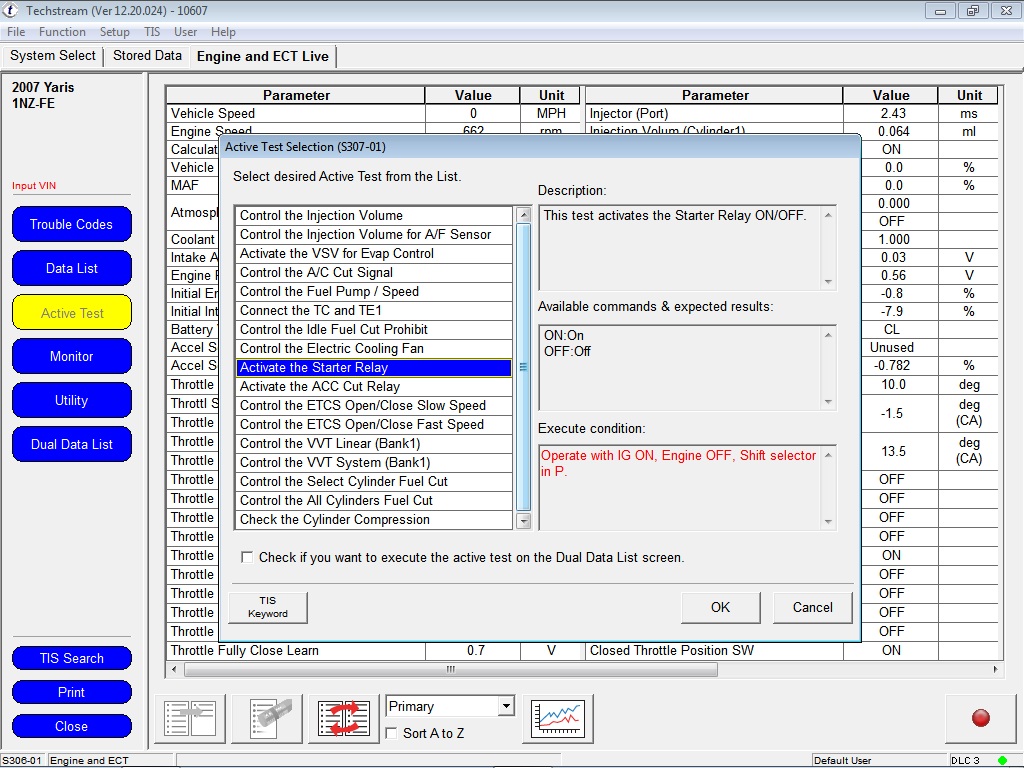1024x768 pixels.
Task: Click the leftmost data list layout icon
Action: [189, 716]
